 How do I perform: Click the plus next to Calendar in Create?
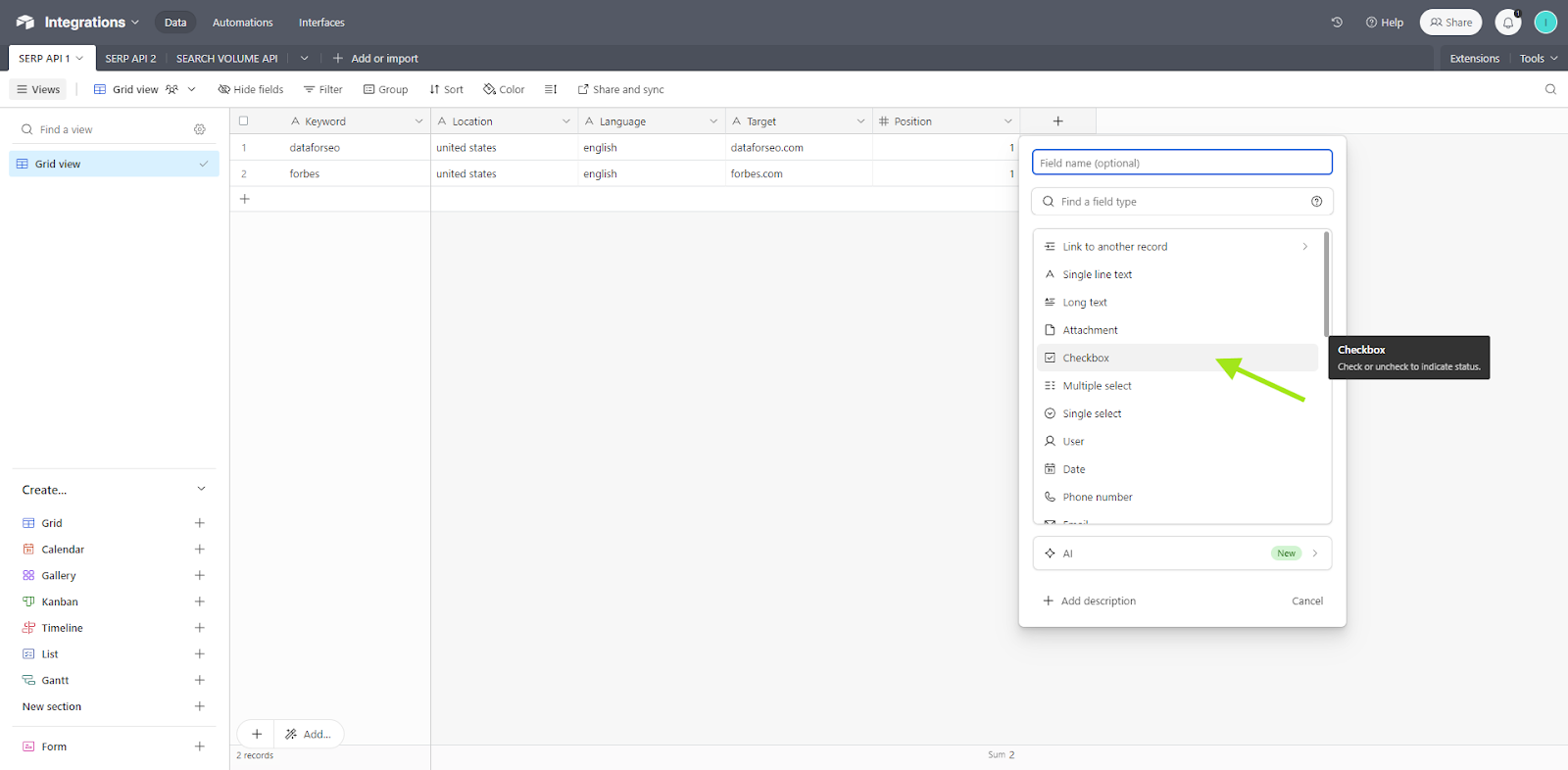[200, 550]
